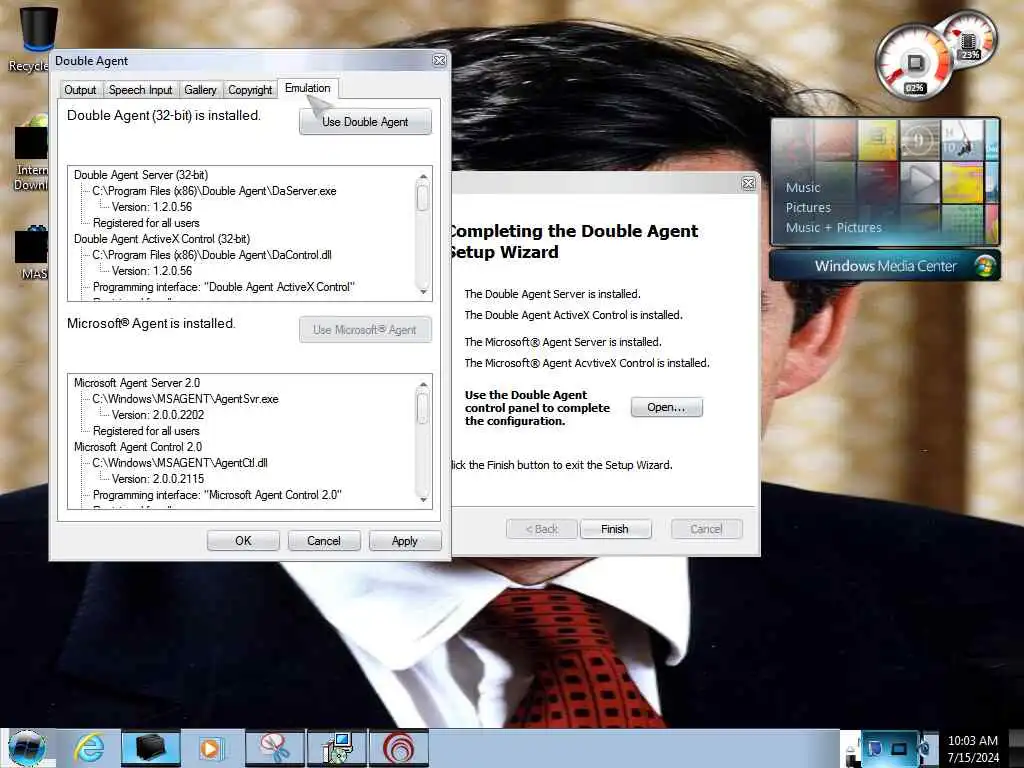The width and height of the screenshot is (1024, 768).
Task: Open the Snipping Tool taskbar icon
Action: pyautogui.click(x=275, y=748)
